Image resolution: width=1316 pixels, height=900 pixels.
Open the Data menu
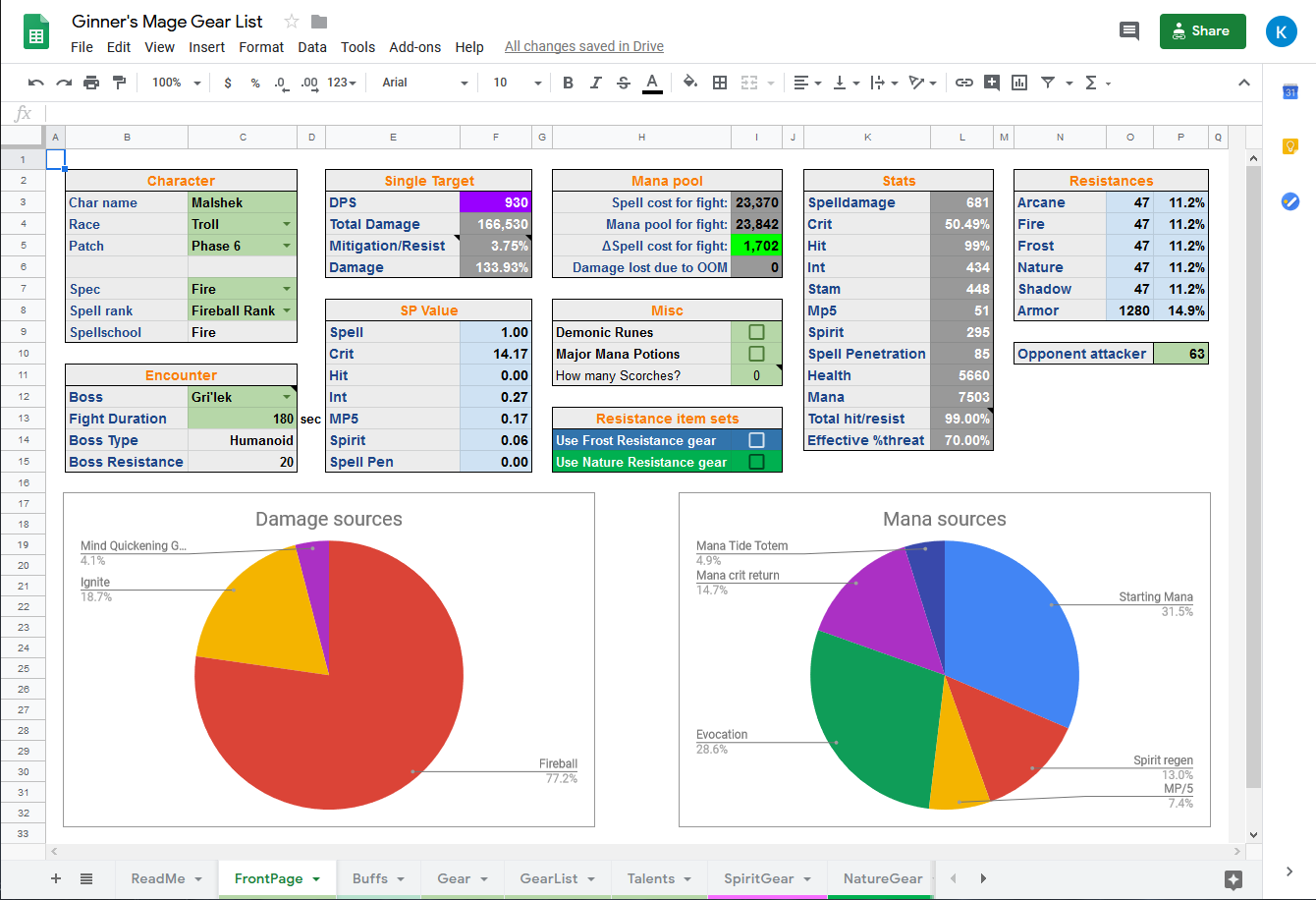point(312,47)
